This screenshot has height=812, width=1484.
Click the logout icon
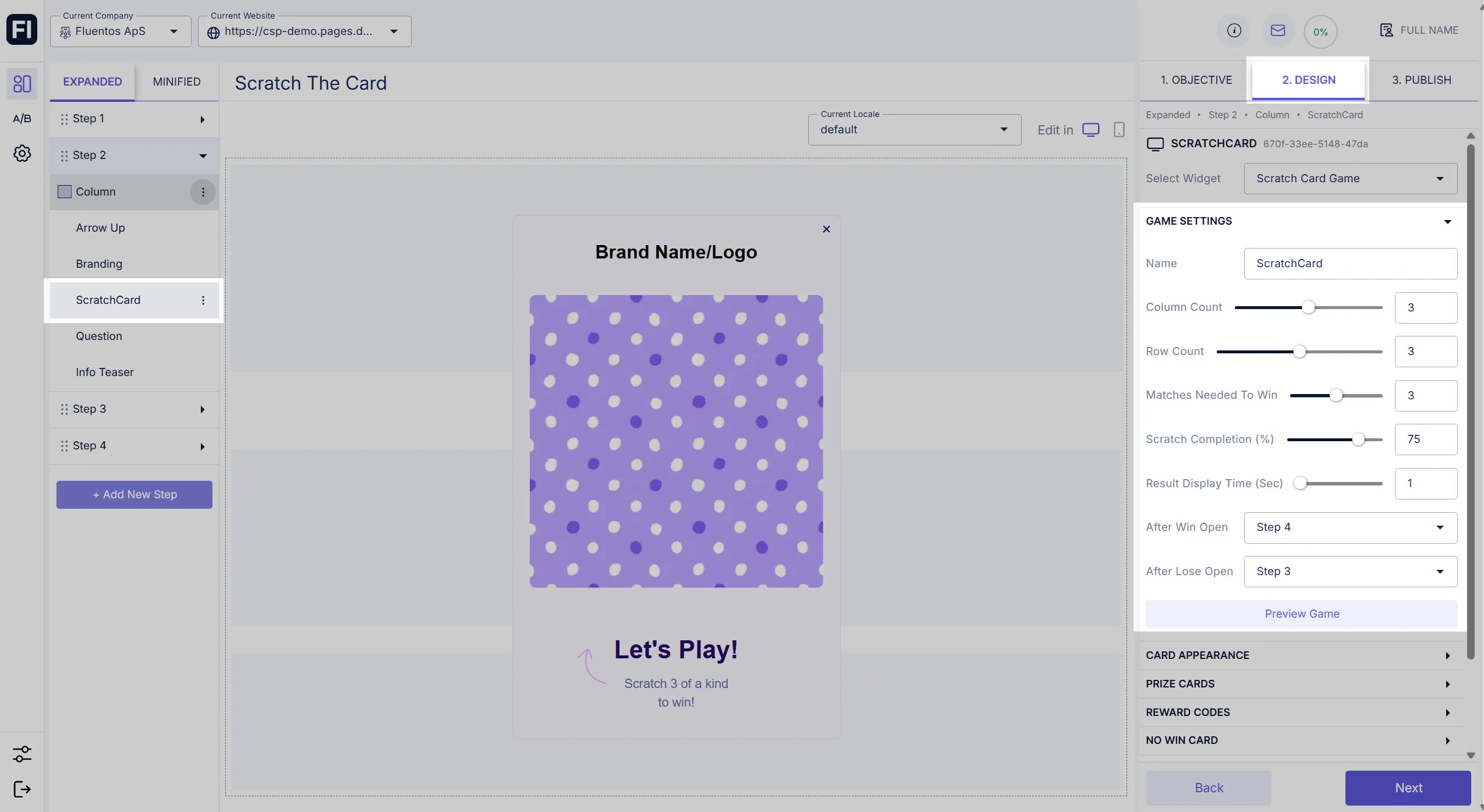coord(22,789)
